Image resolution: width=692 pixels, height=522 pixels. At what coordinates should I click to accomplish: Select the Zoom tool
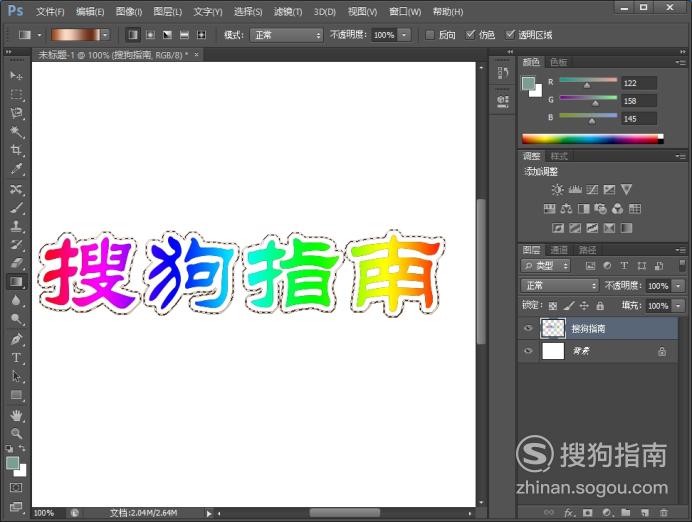[16, 434]
